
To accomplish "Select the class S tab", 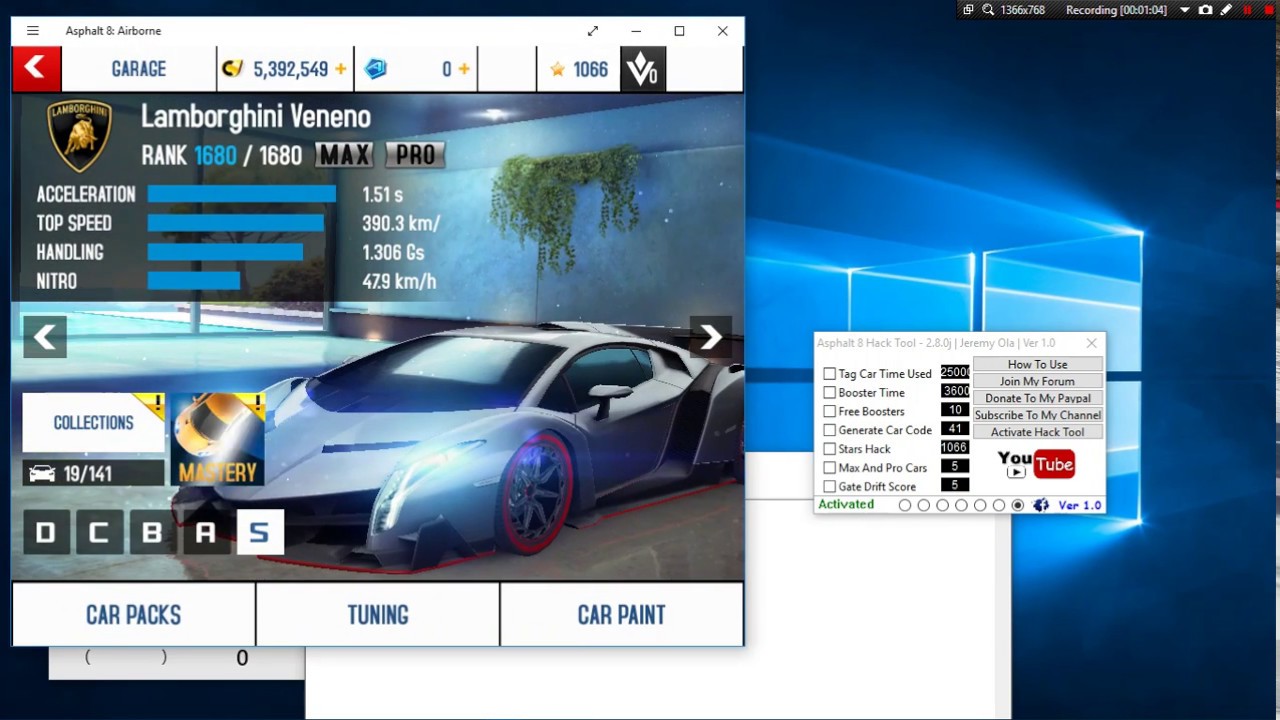I will (x=259, y=532).
